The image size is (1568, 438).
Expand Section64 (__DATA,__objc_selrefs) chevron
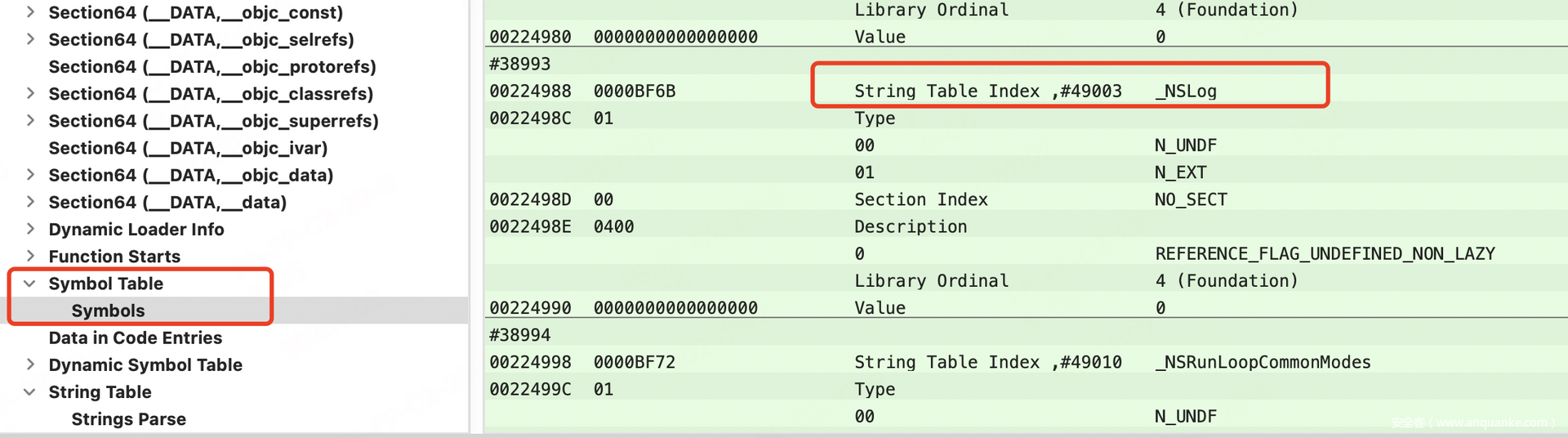[x=30, y=39]
